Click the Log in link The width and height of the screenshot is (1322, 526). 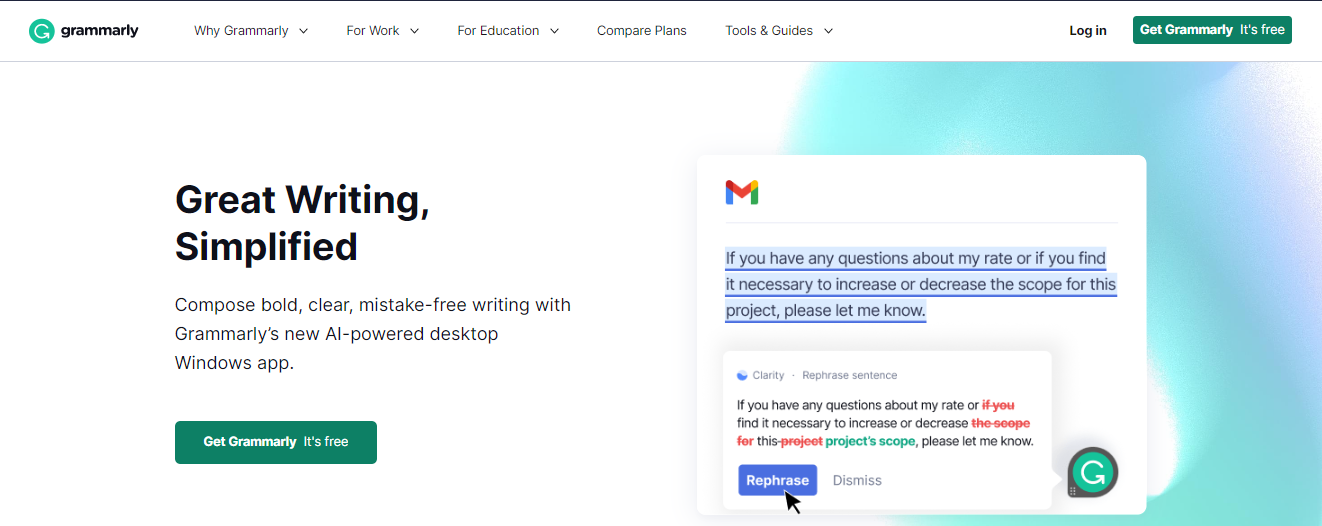tap(1088, 31)
